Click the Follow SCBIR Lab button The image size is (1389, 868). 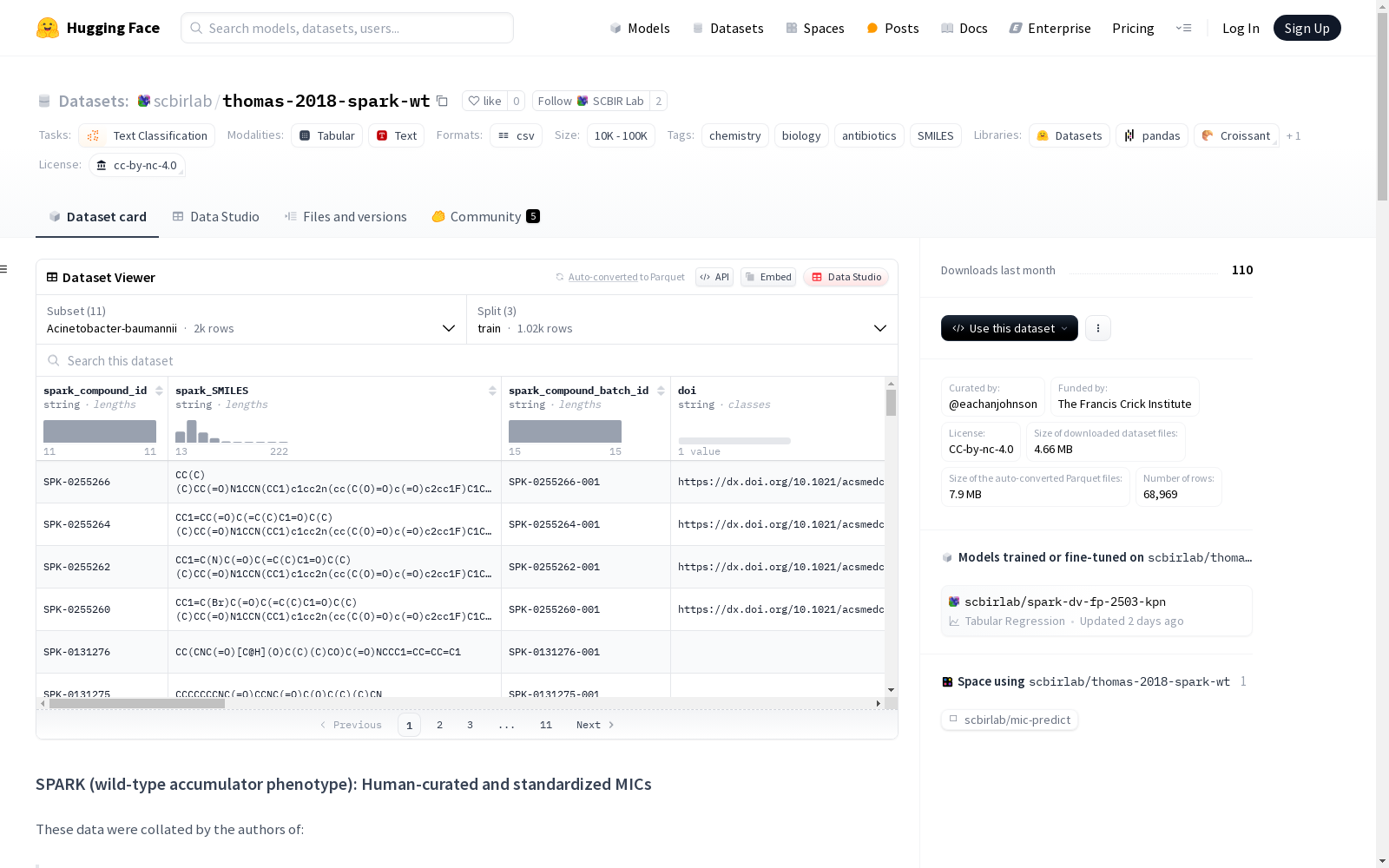tap(590, 101)
